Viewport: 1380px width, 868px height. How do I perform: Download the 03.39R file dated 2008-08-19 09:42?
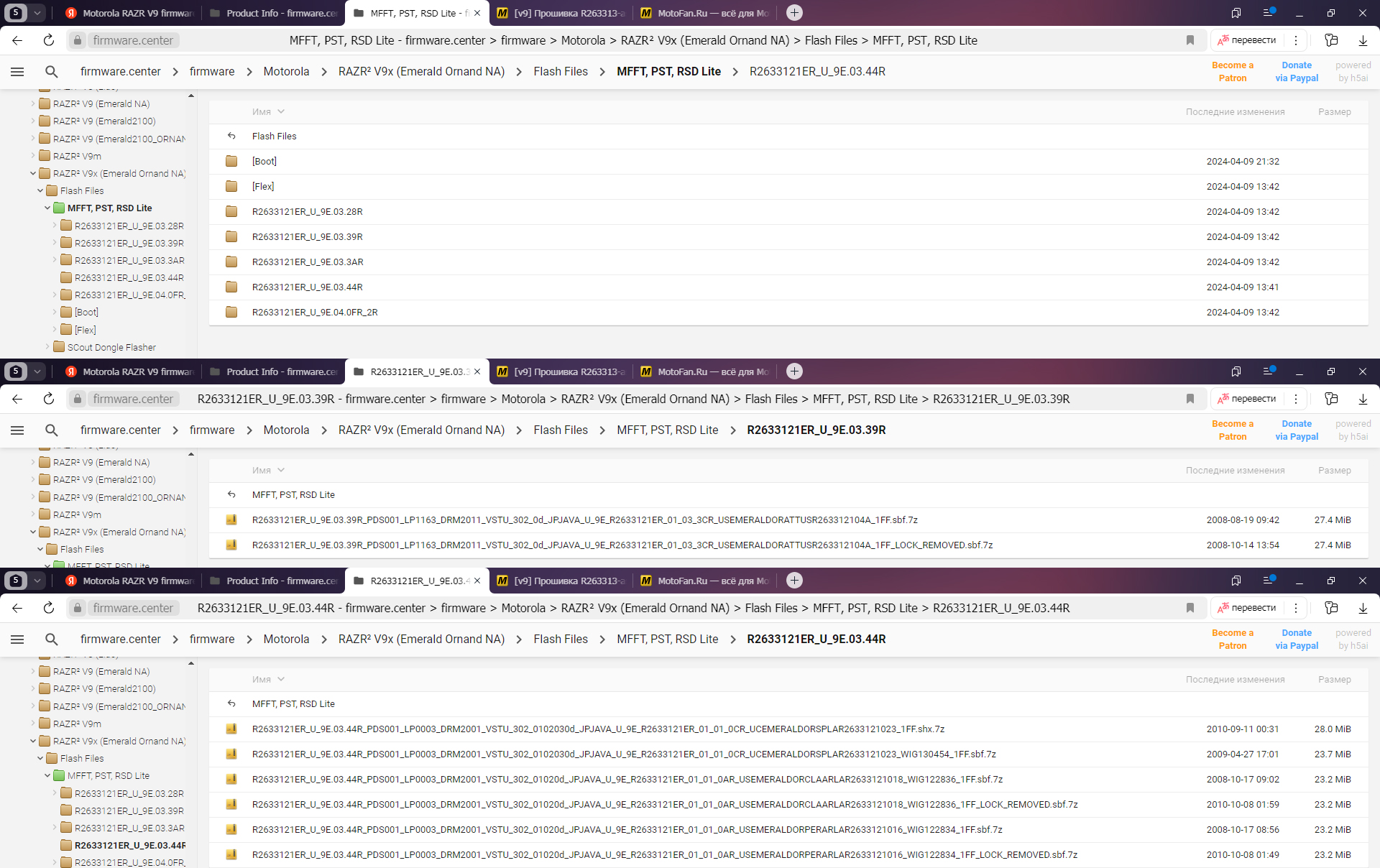[x=788, y=520]
